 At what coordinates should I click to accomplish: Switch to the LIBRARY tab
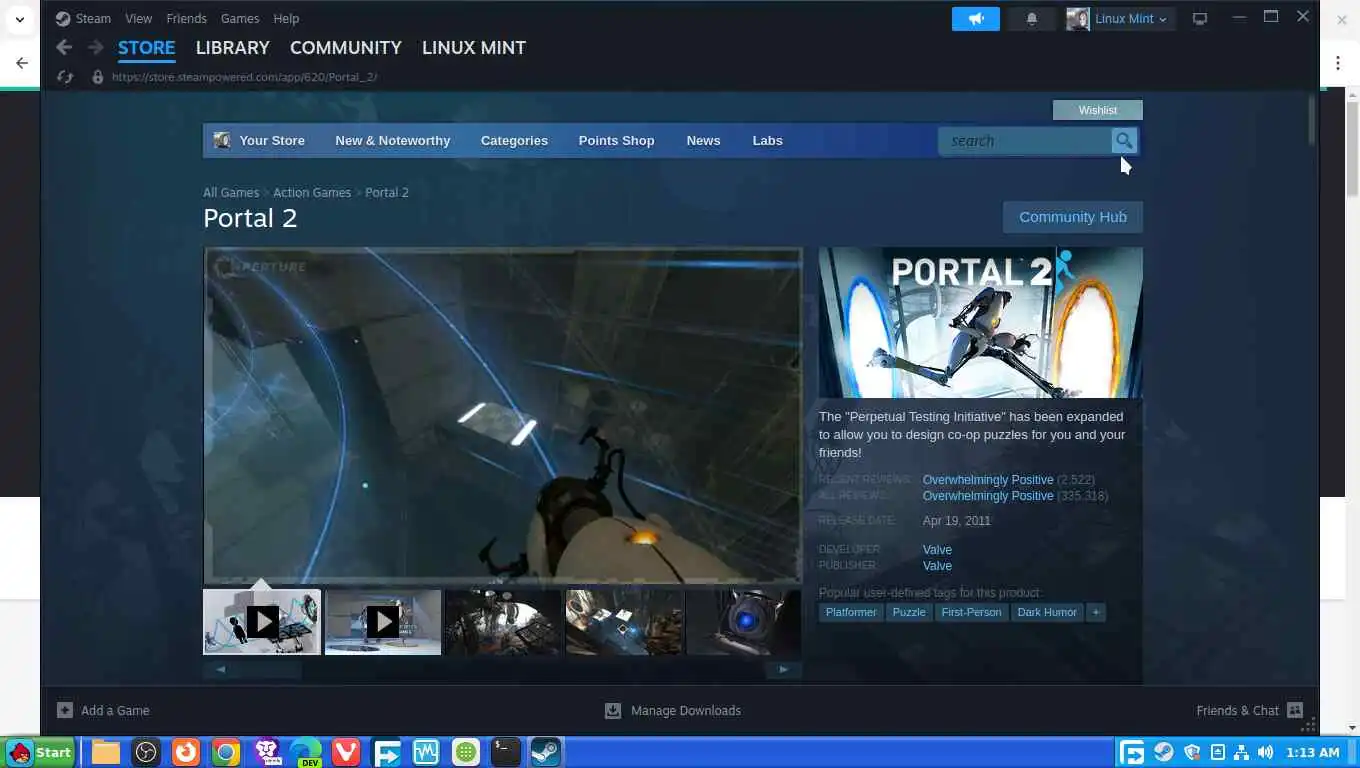[232, 47]
